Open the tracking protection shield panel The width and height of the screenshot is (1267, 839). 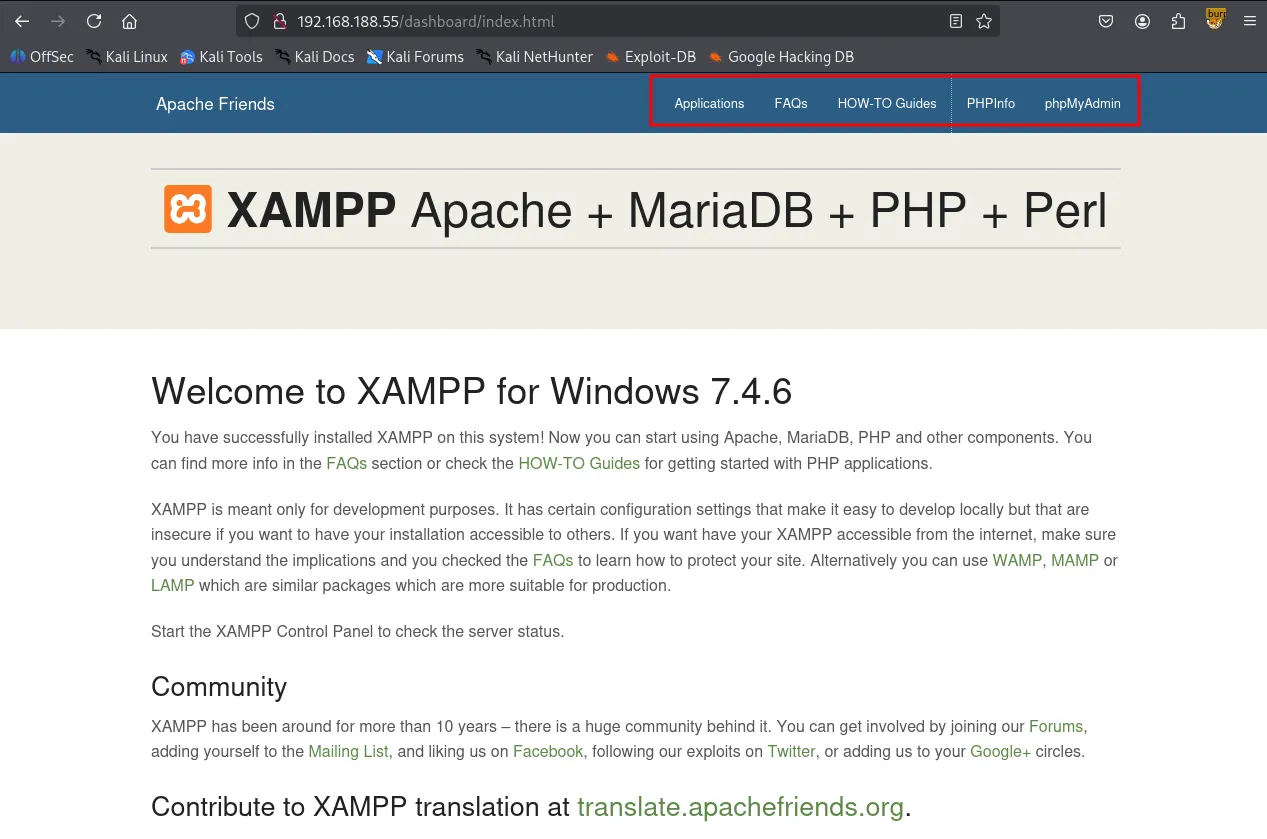251,21
